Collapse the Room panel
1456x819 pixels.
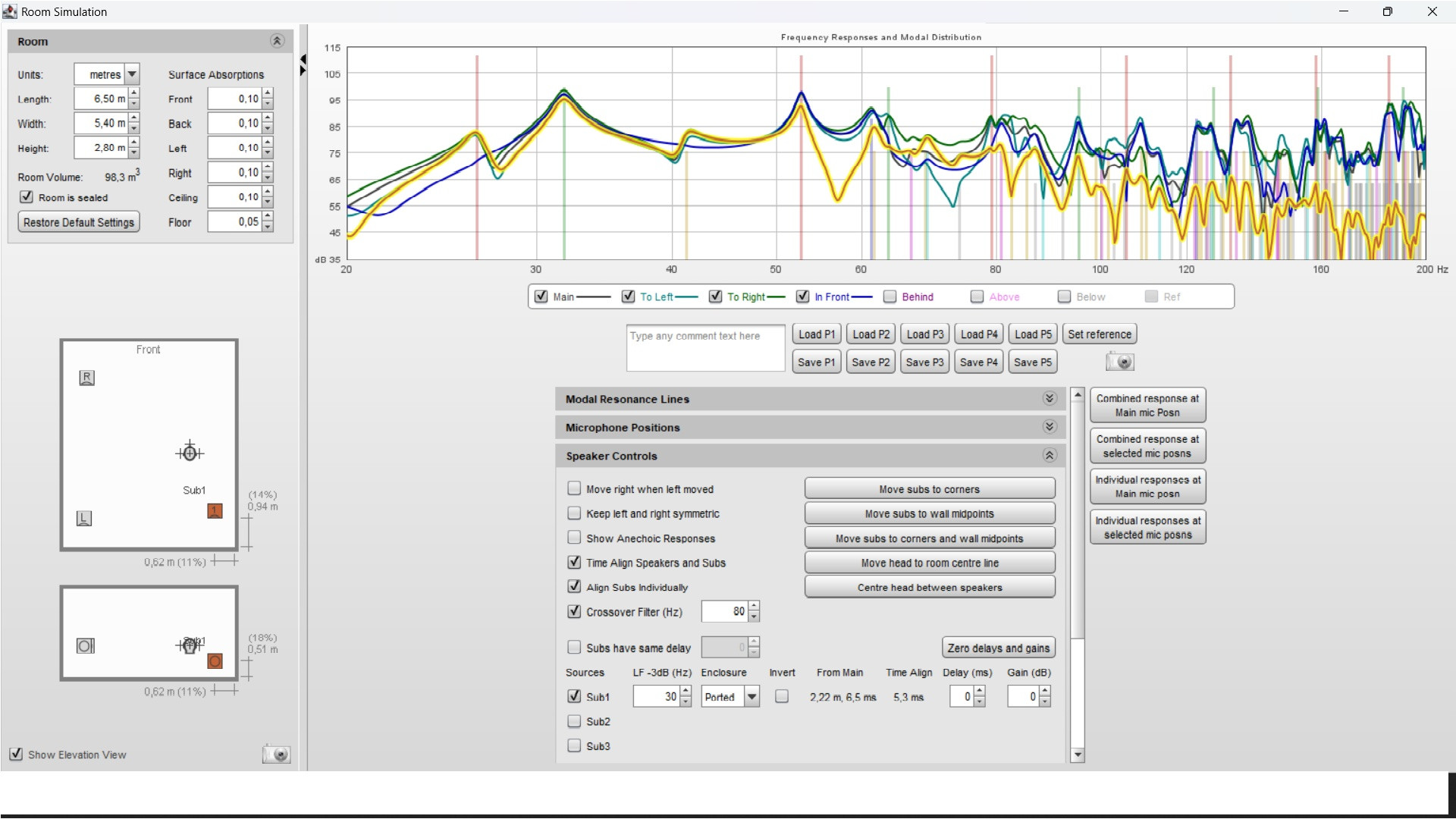[277, 41]
